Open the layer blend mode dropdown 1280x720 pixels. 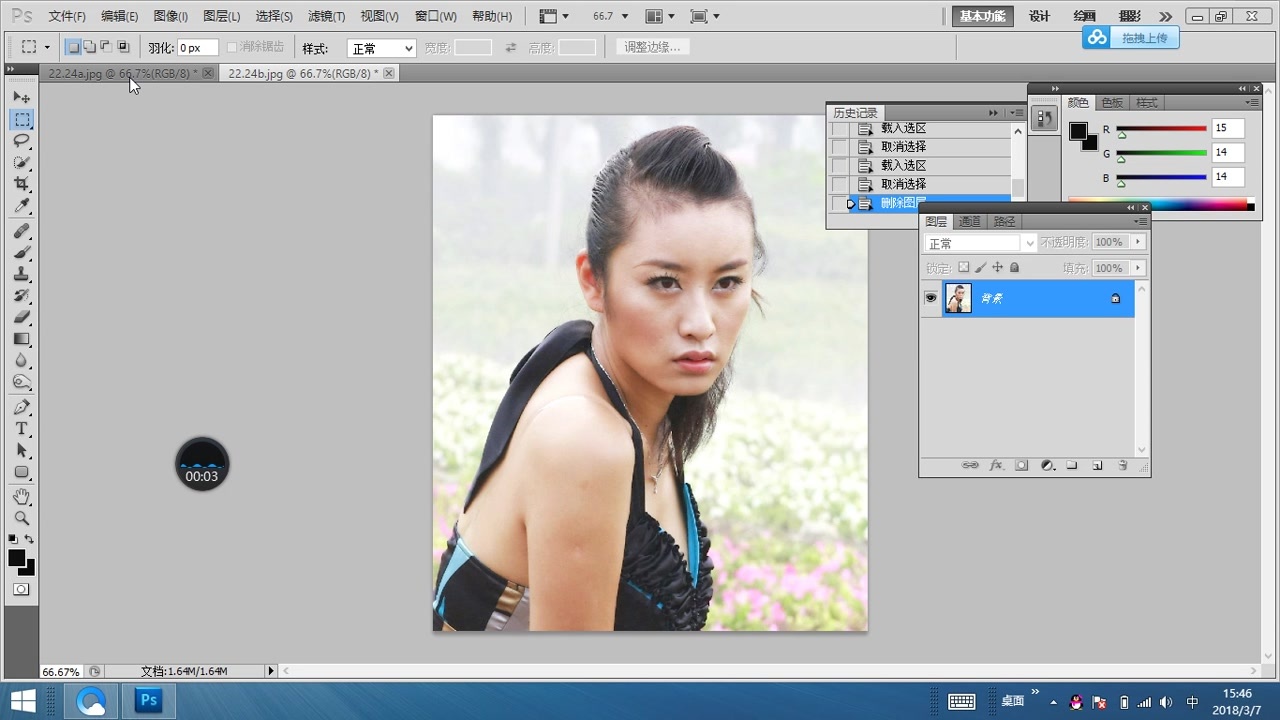(980, 243)
